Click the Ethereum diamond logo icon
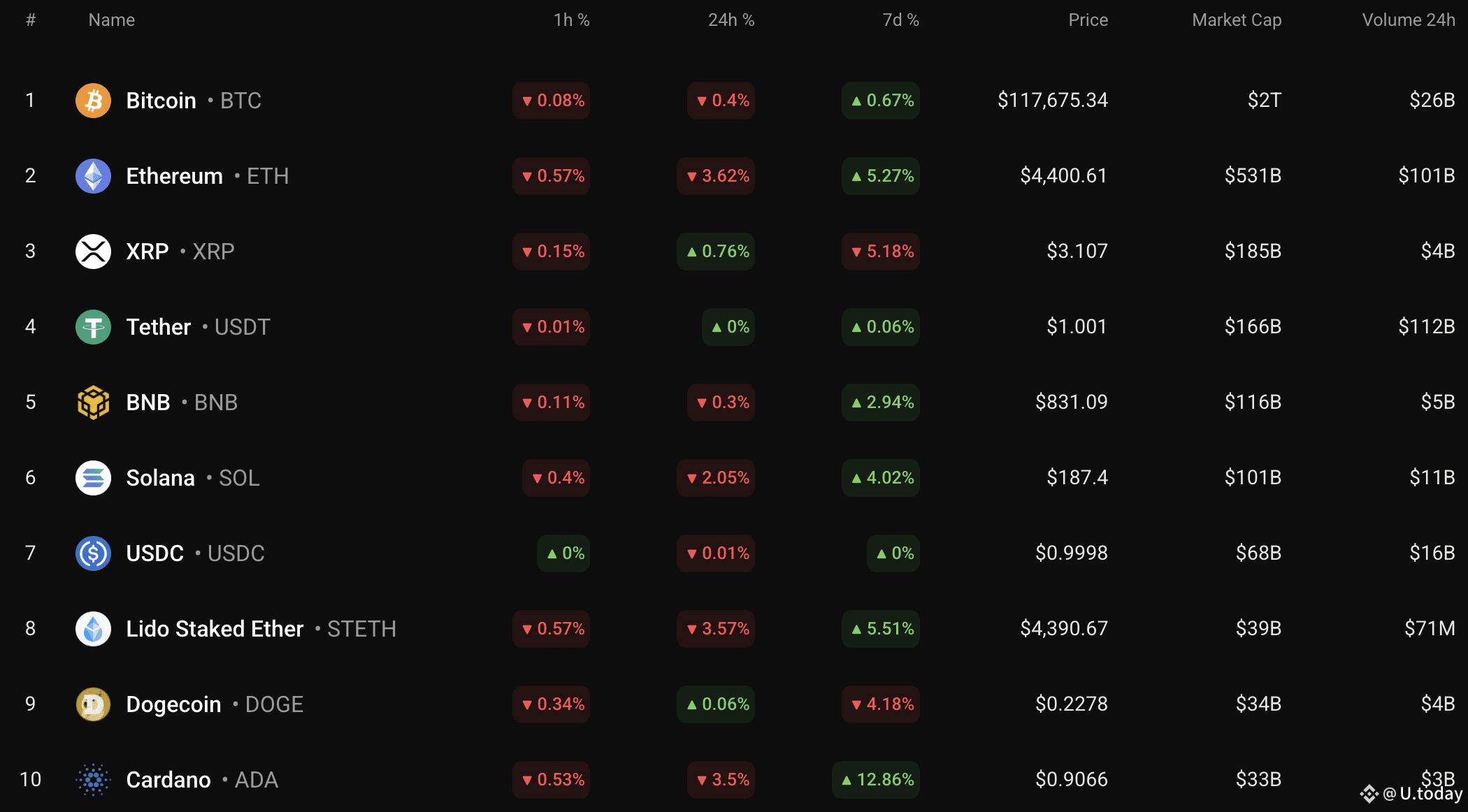The height and width of the screenshot is (812, 1468). (x=93, y=176)
